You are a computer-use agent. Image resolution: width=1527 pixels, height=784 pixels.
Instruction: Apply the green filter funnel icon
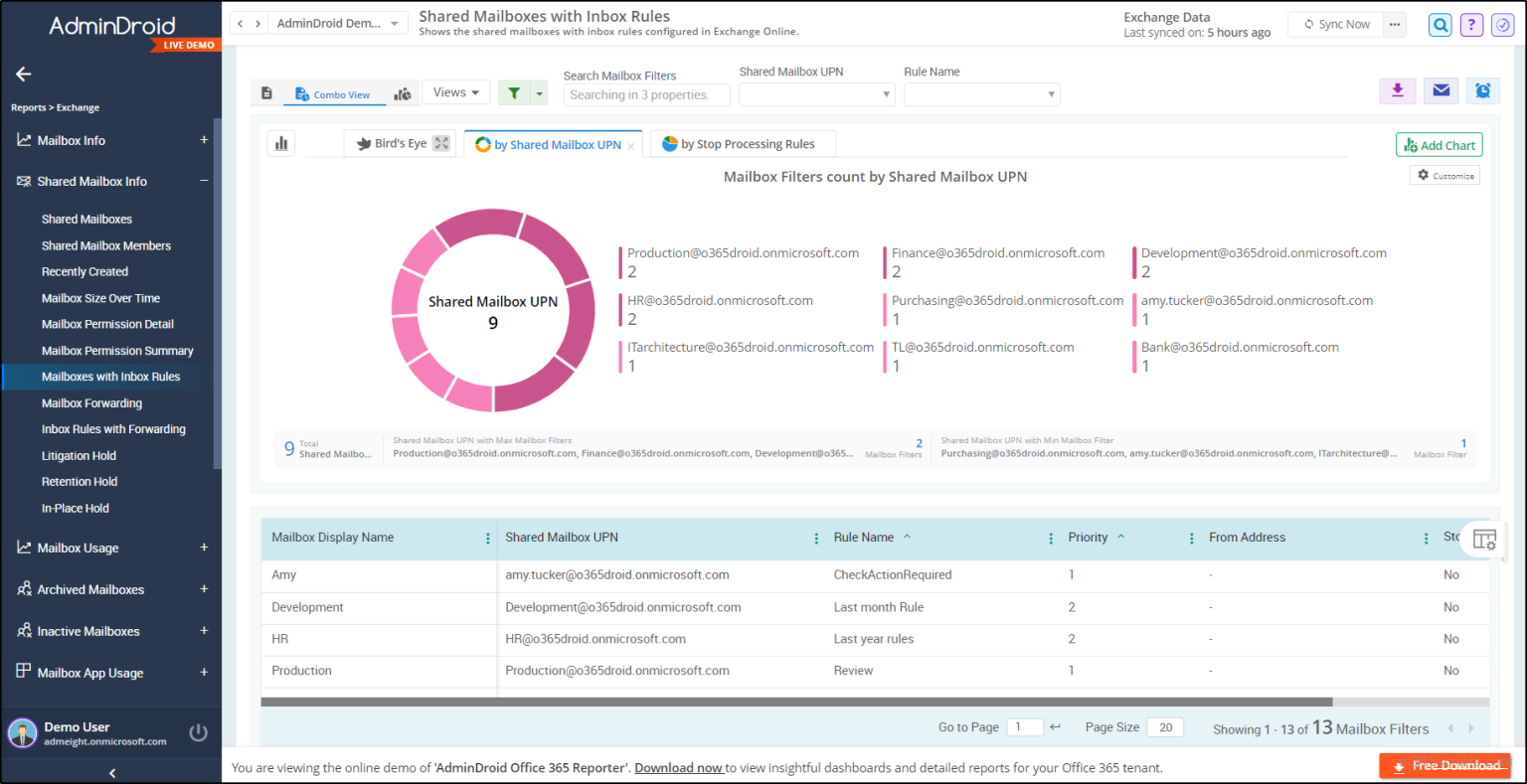pyautogui.click(x=517, y=90)
